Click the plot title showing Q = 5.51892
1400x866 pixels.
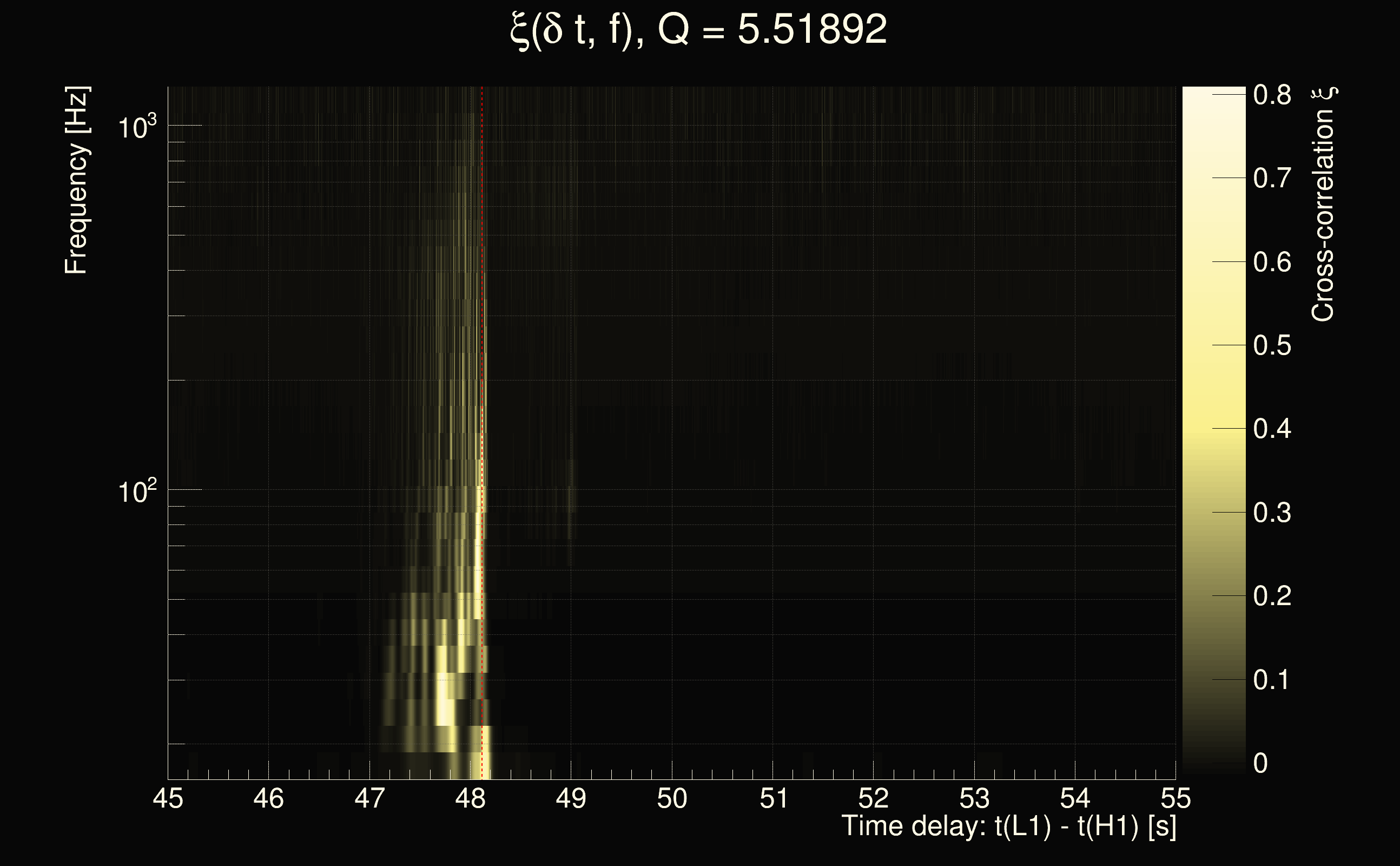[x=698, y=30]
